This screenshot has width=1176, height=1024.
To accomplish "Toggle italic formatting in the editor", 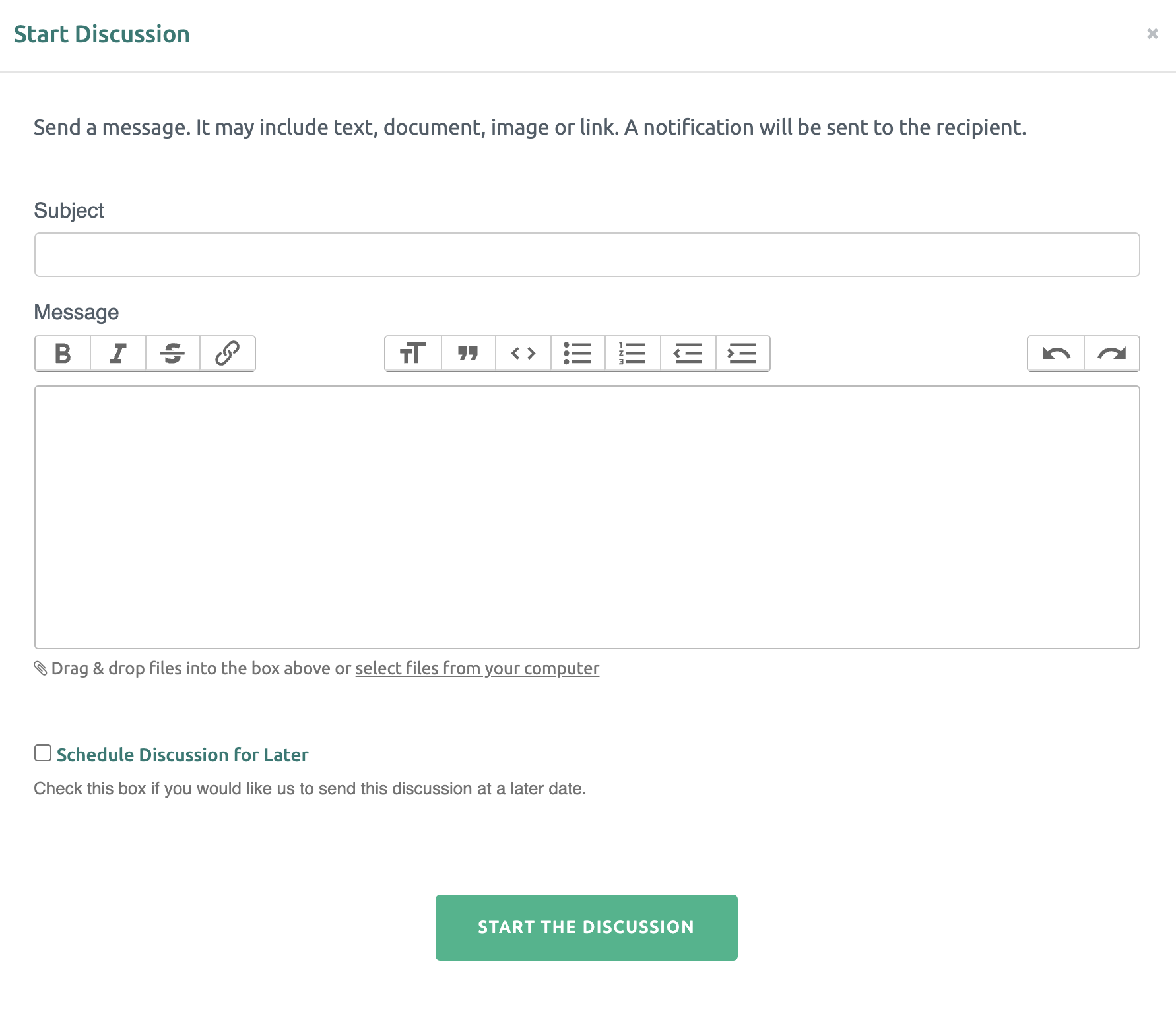I will point(118,354).
